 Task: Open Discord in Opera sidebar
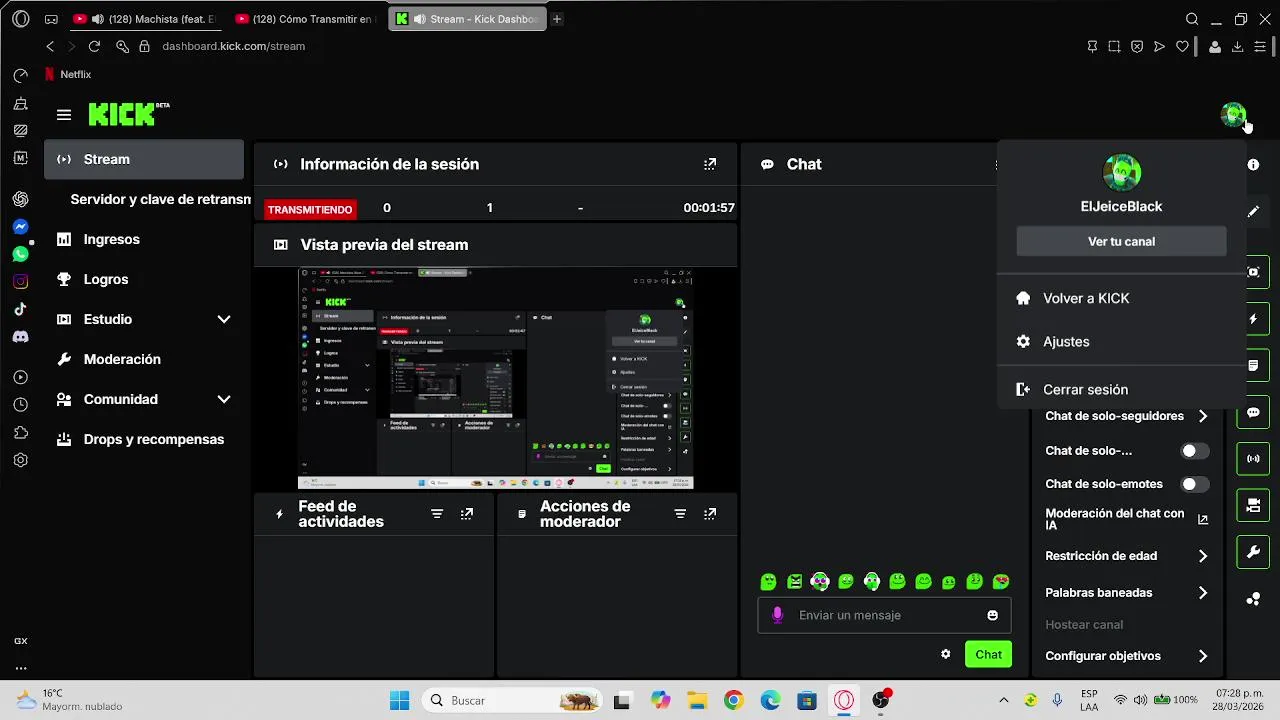pyautogui.click(x=20, y=337)
